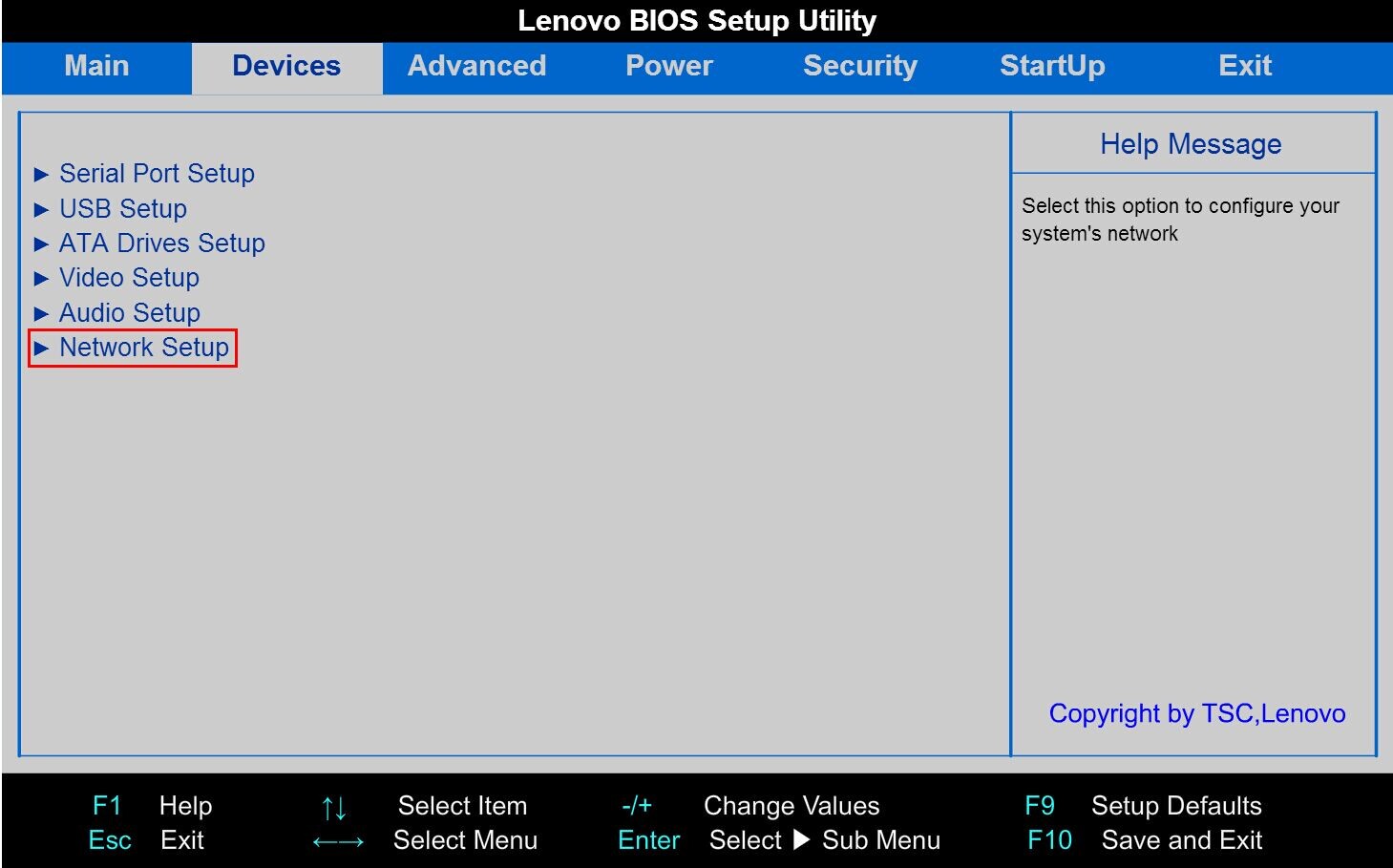Open the Exit tab
This screenshot has width=1393, height=868.
(x=1245, y=67)
